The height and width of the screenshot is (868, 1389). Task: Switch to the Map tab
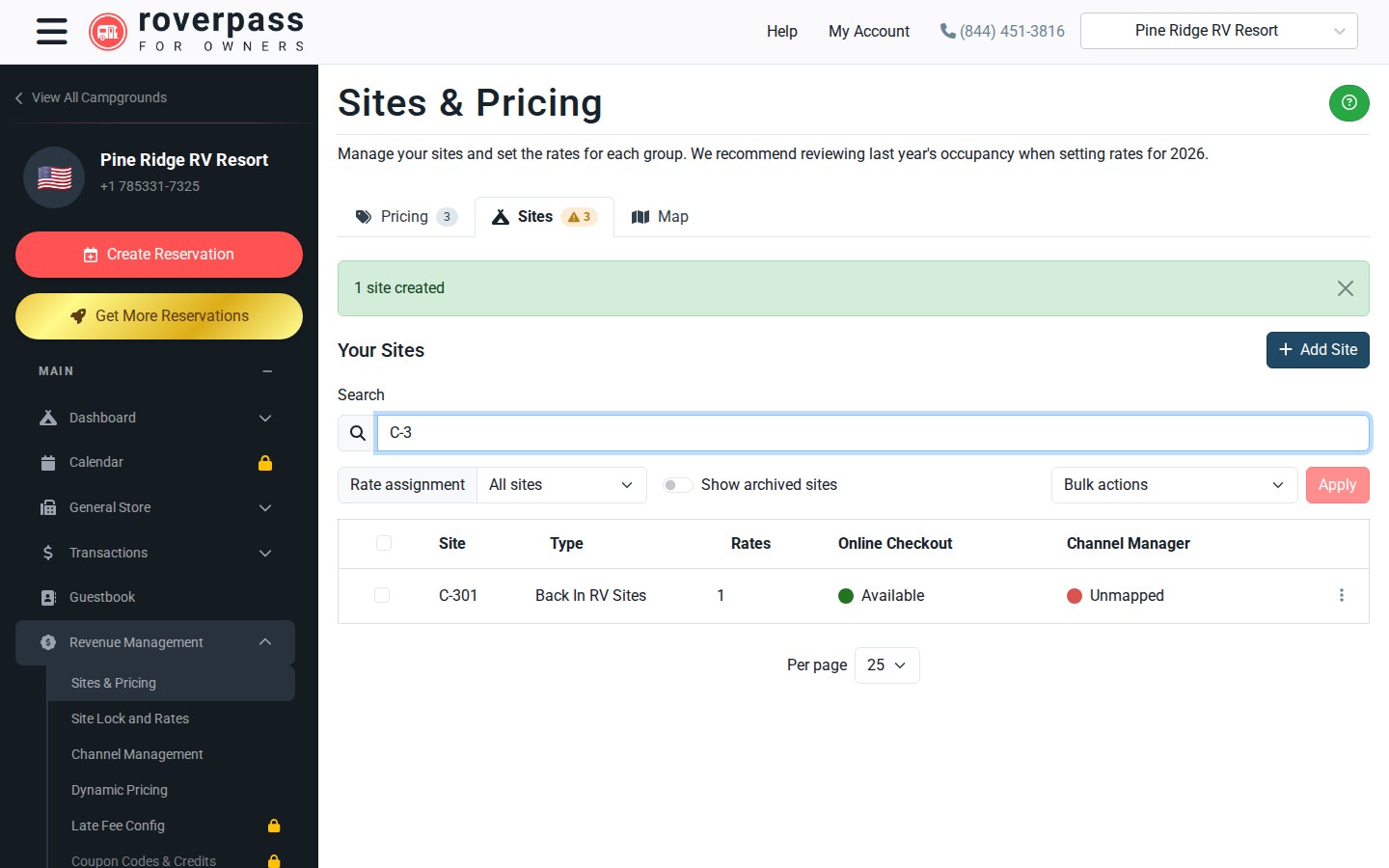[x=660, y=217]
